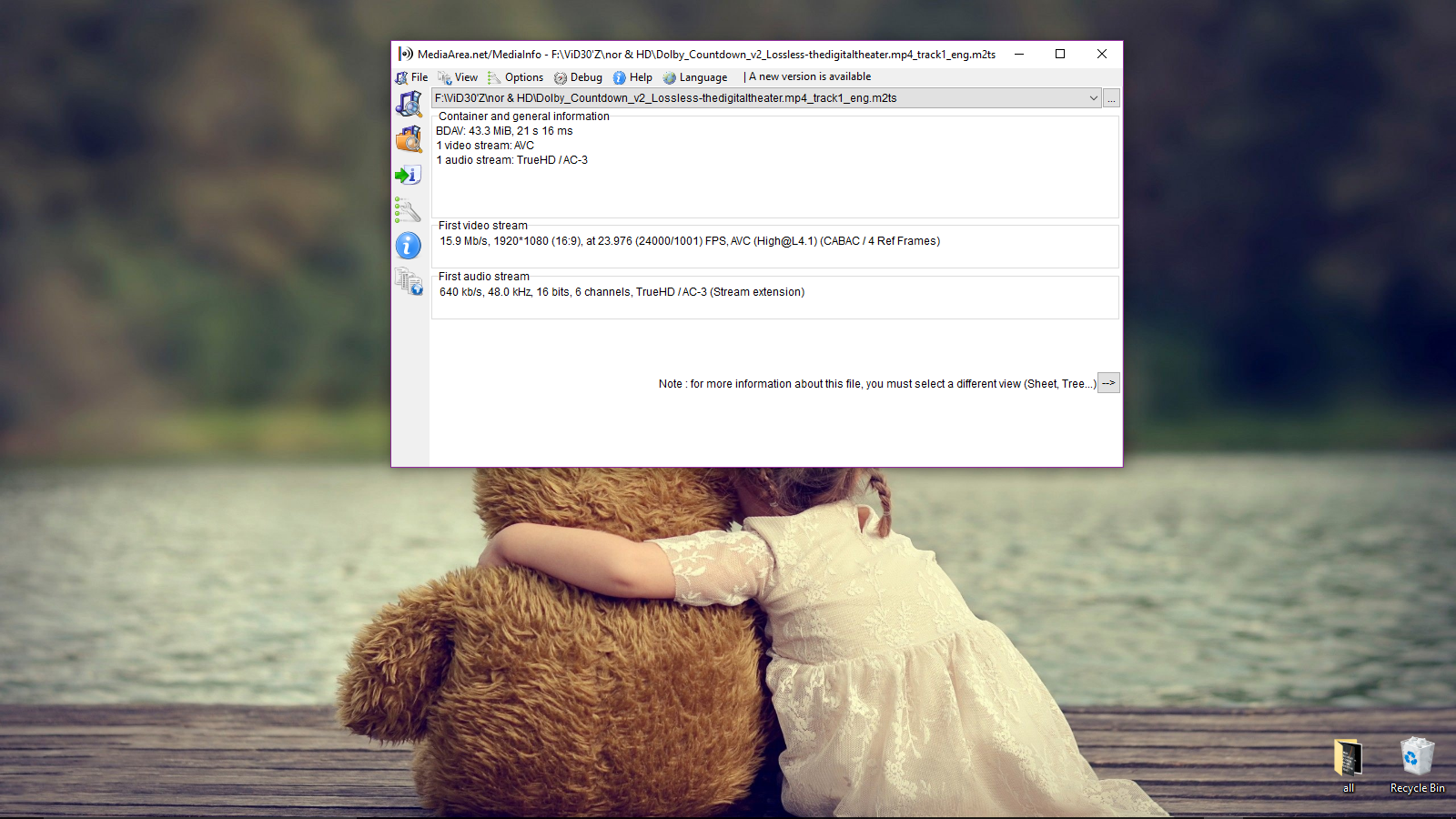Open the Options menu
The image size is (1456, 819).
click(516, 77)
